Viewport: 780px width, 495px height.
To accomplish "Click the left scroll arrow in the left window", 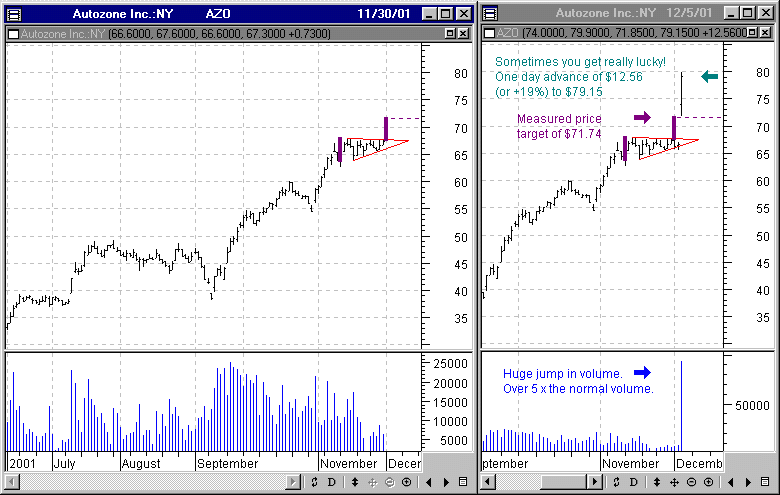I will click(12, 482).
